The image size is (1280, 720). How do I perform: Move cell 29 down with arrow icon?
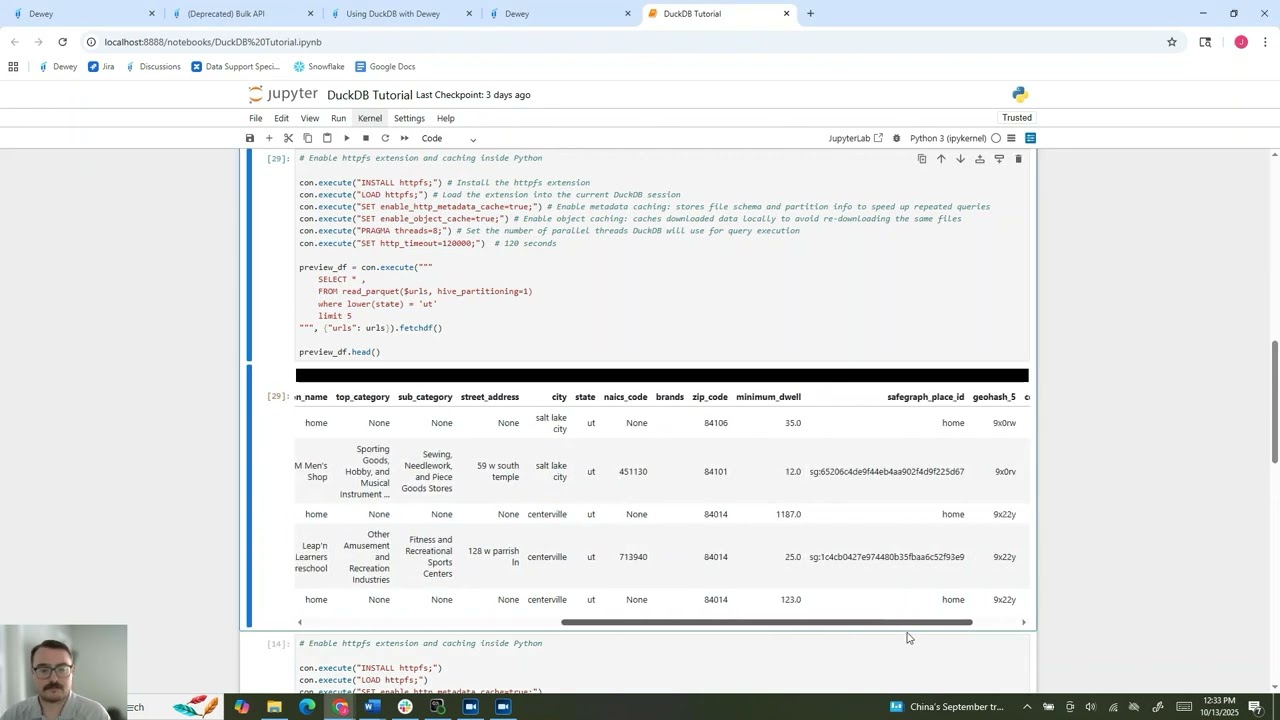[960, 159]
